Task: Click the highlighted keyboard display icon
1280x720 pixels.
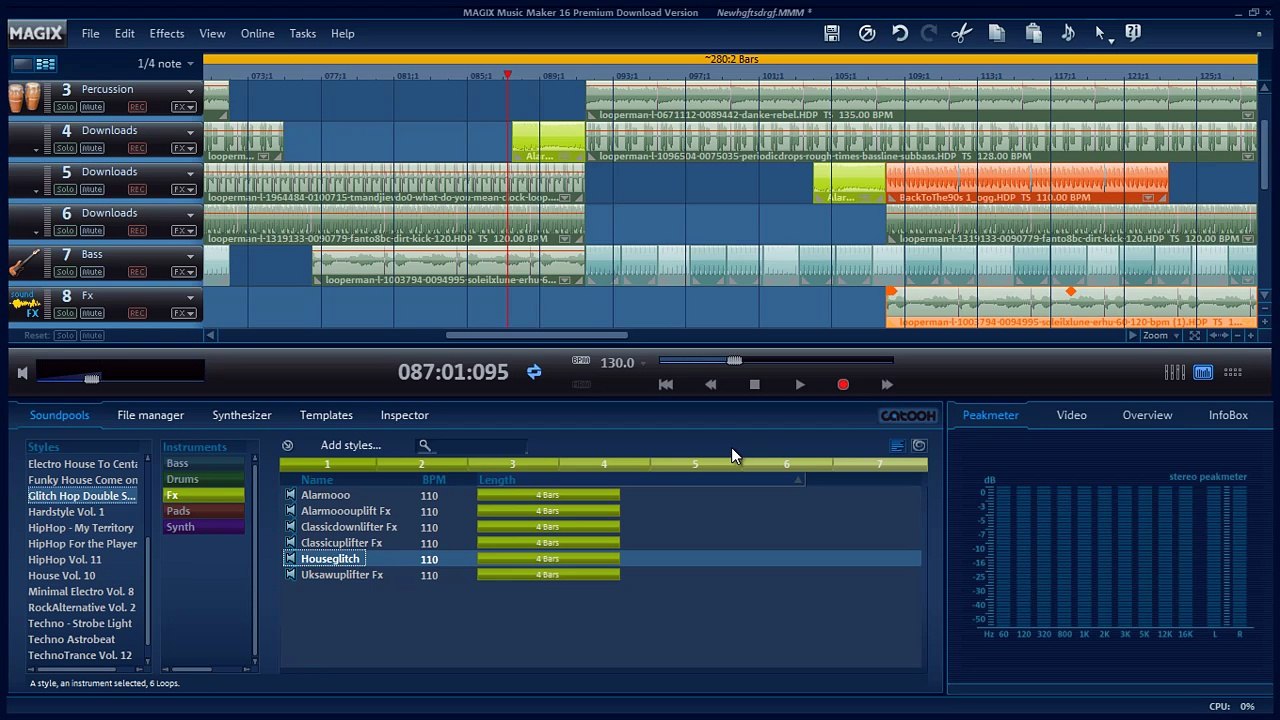Action: [x=1203, y=372]
